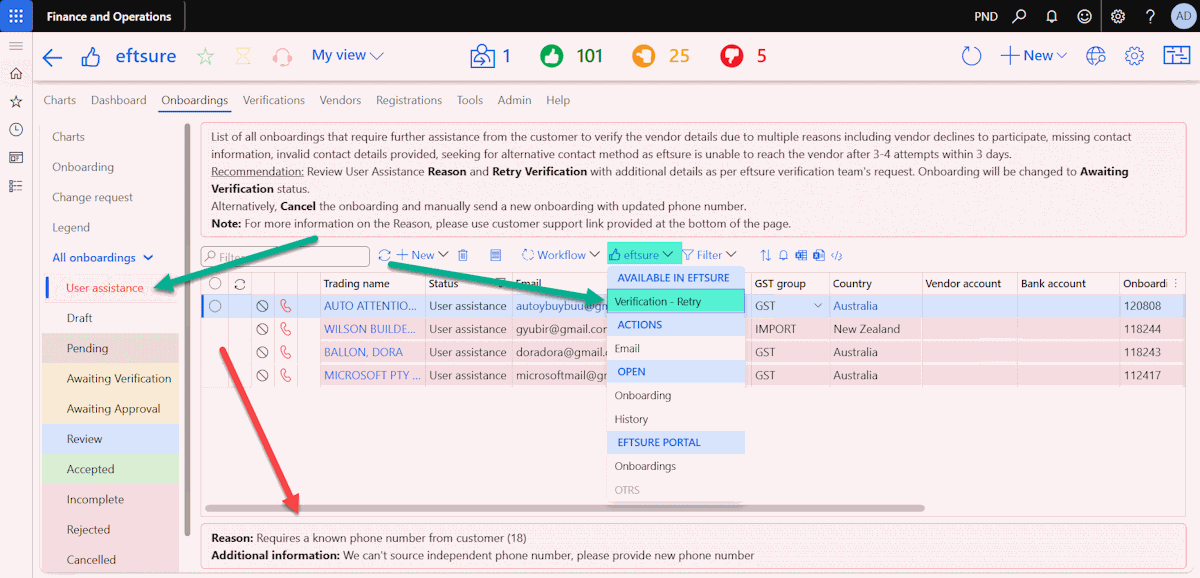Open the help question mark icon
The height and width of the screenshot is (578, 1200).
point(1151,16)
